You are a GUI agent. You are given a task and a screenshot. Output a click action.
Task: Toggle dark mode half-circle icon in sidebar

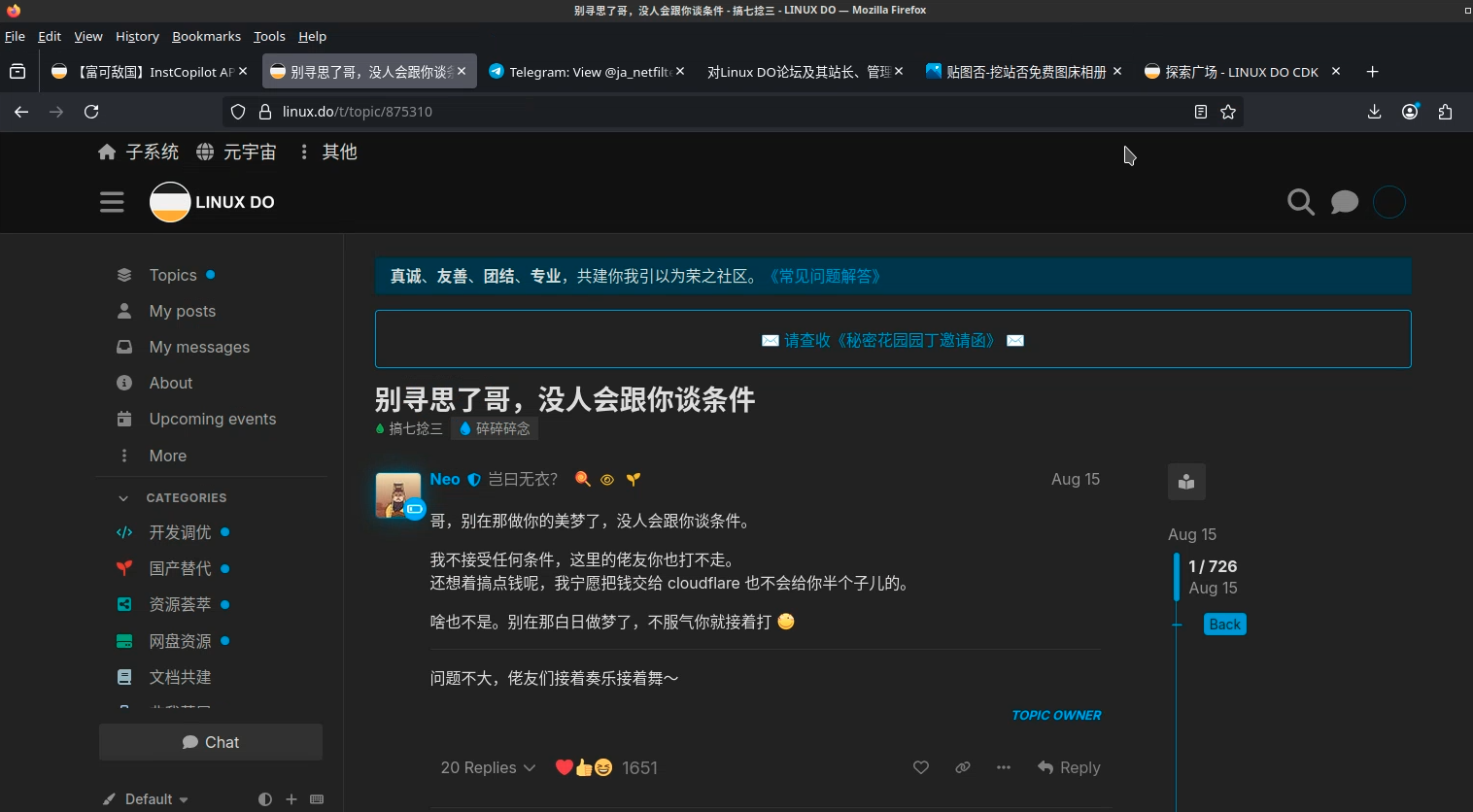coord(265,798)
